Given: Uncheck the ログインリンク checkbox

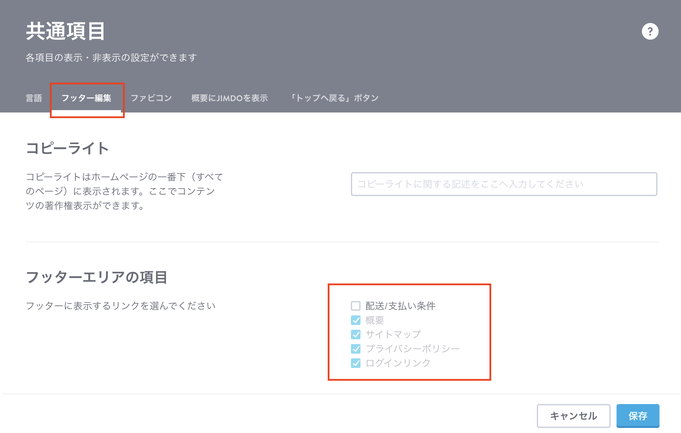Looking at the screenshot, I should 356,363.
